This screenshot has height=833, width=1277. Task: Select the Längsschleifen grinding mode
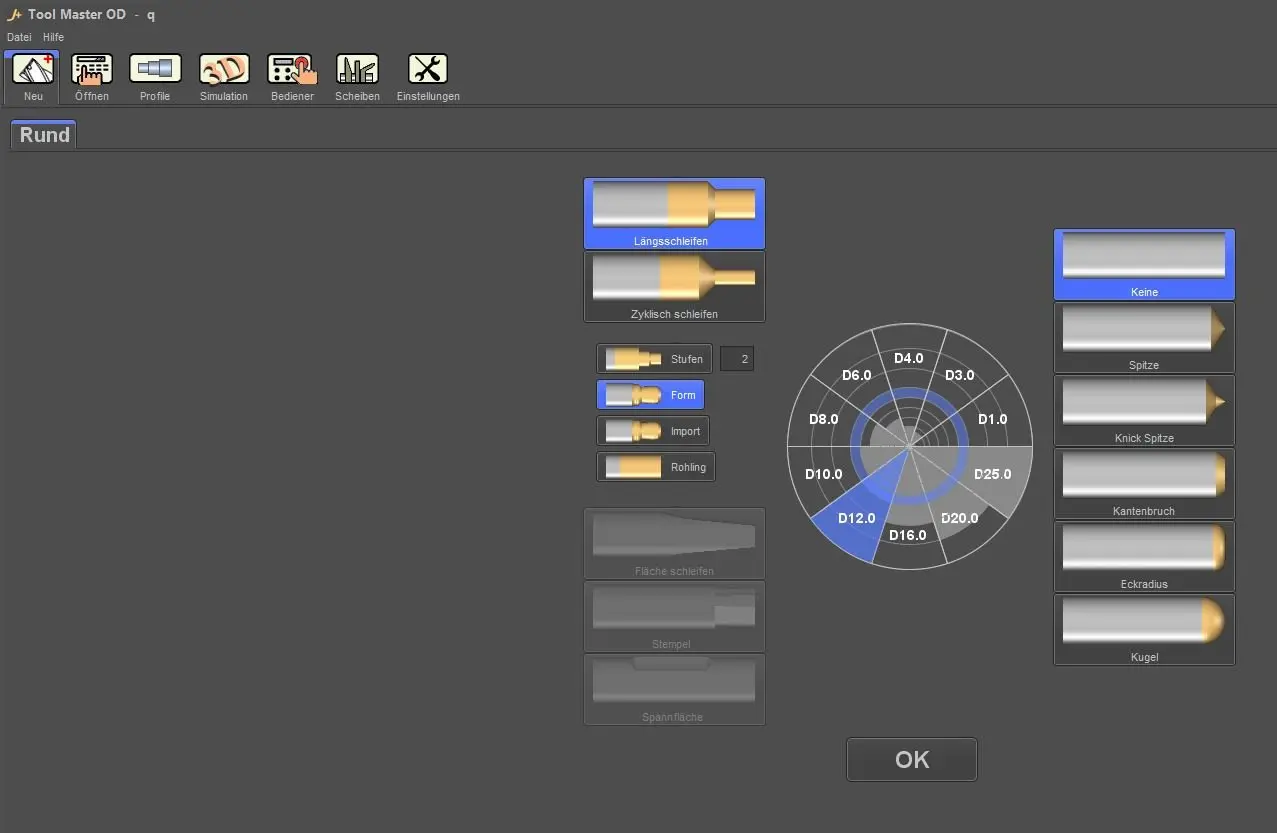point(674,213)
